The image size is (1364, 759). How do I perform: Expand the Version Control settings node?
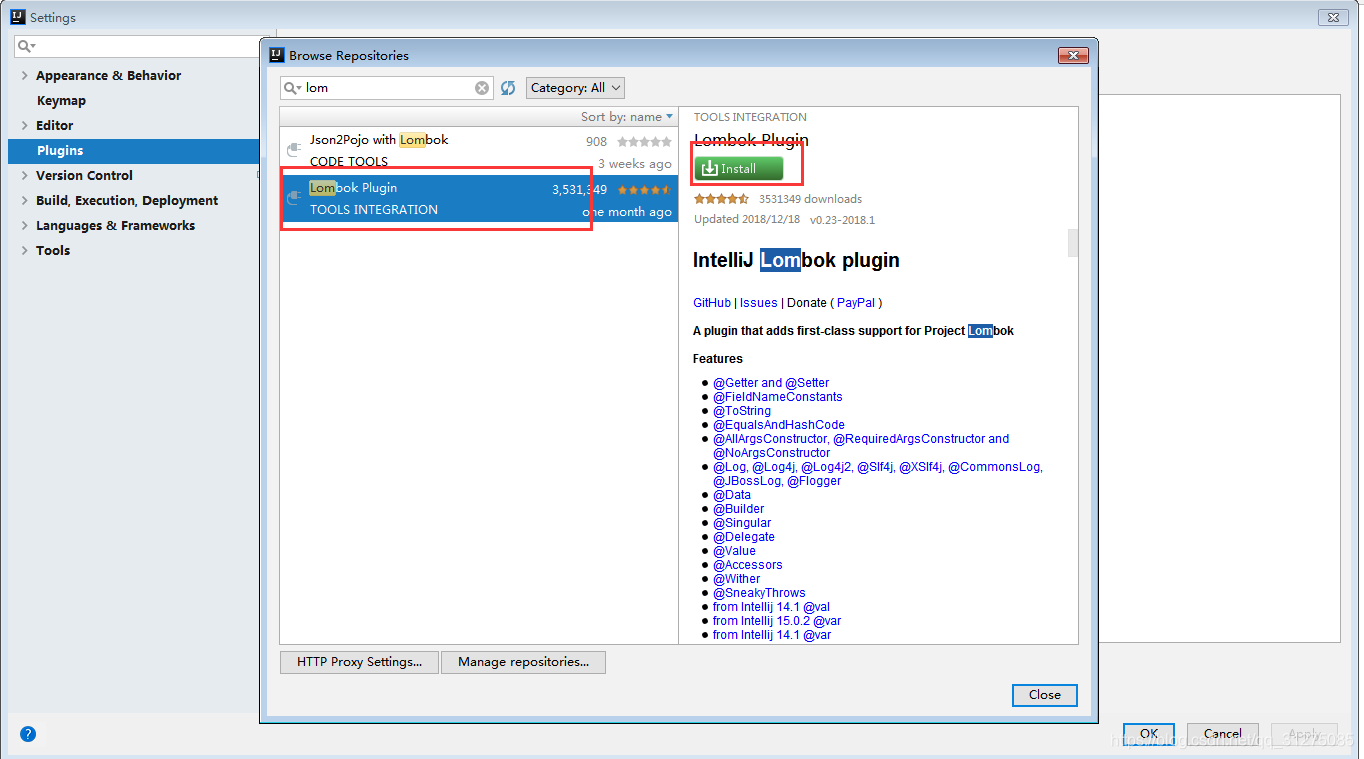25,175
